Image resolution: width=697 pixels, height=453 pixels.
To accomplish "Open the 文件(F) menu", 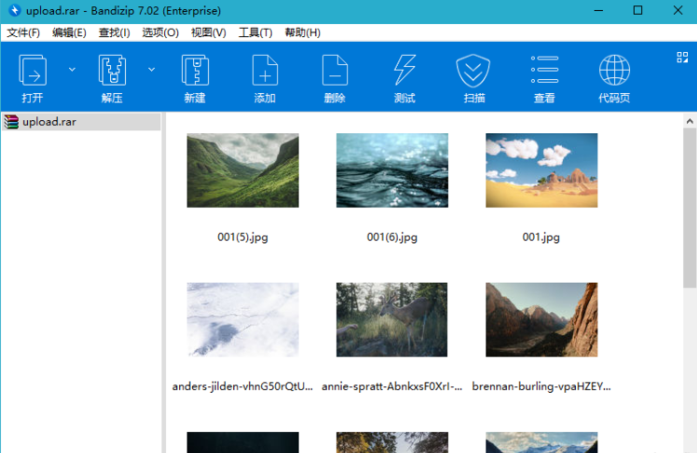I will (23, 32).
